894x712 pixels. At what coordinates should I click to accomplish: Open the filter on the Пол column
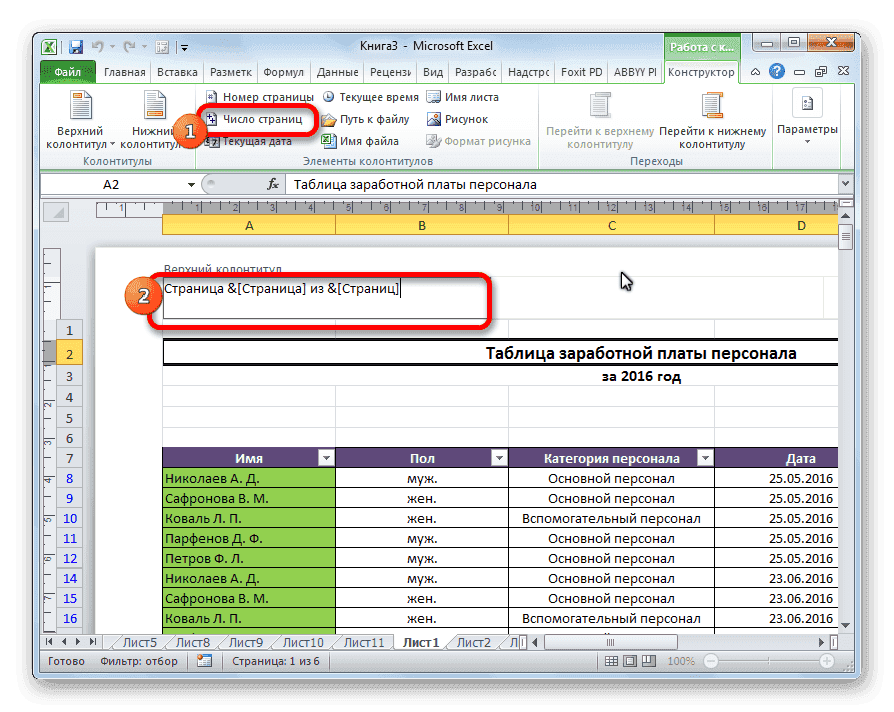(x=500, y=457)
